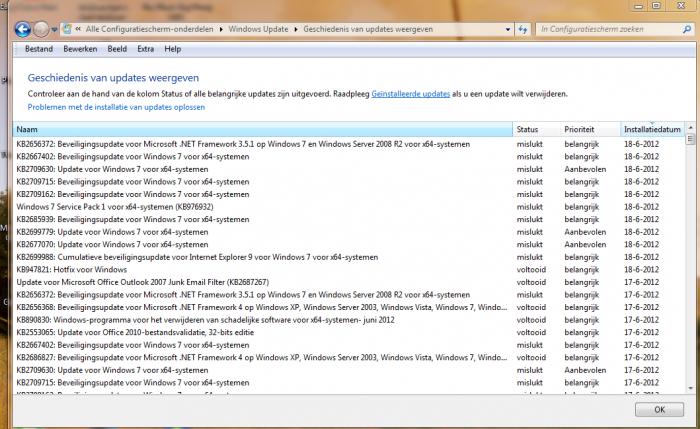Click the vertical scrollbar thumb

coord(691,139)
